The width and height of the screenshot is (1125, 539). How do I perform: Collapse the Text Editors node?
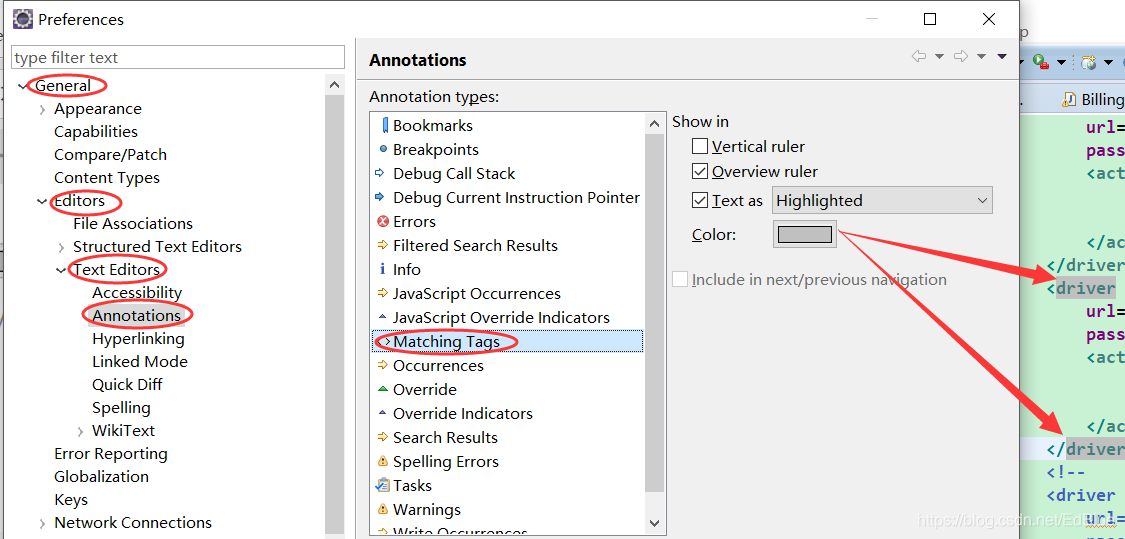(x=62, y=270)
